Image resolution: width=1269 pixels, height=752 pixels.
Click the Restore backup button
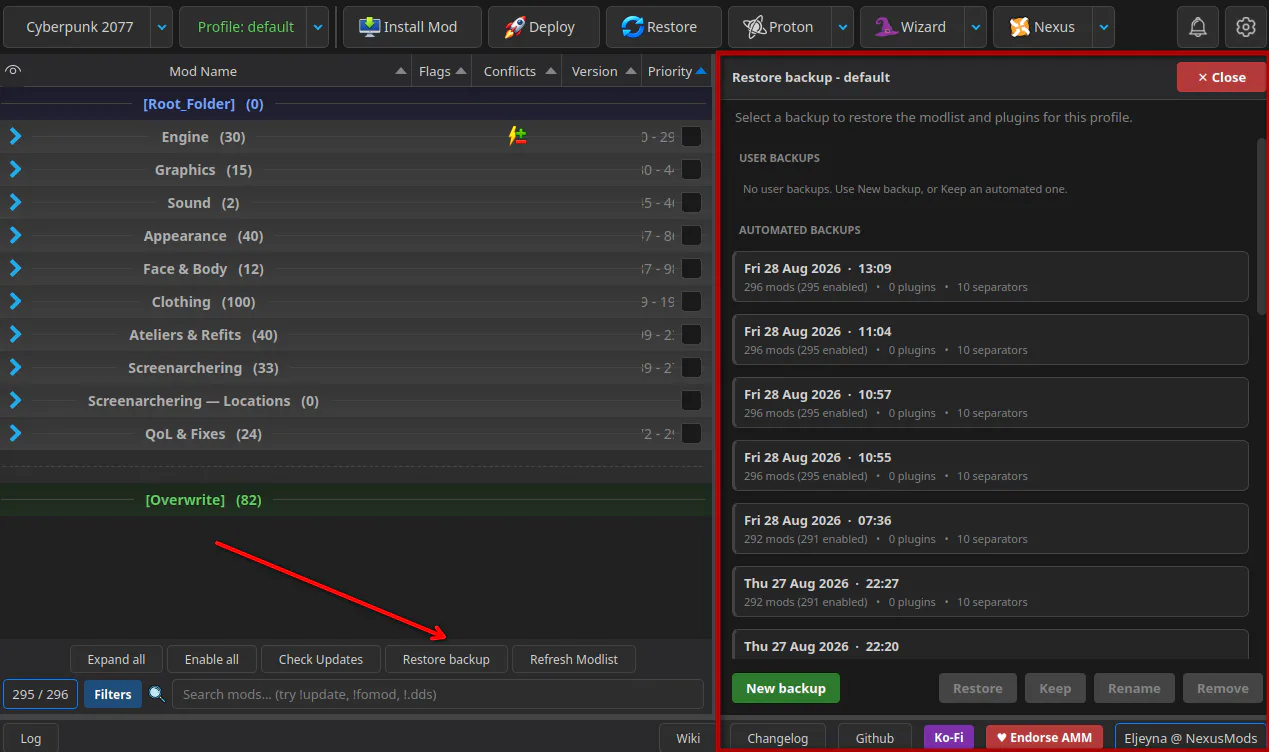(446, 659)
